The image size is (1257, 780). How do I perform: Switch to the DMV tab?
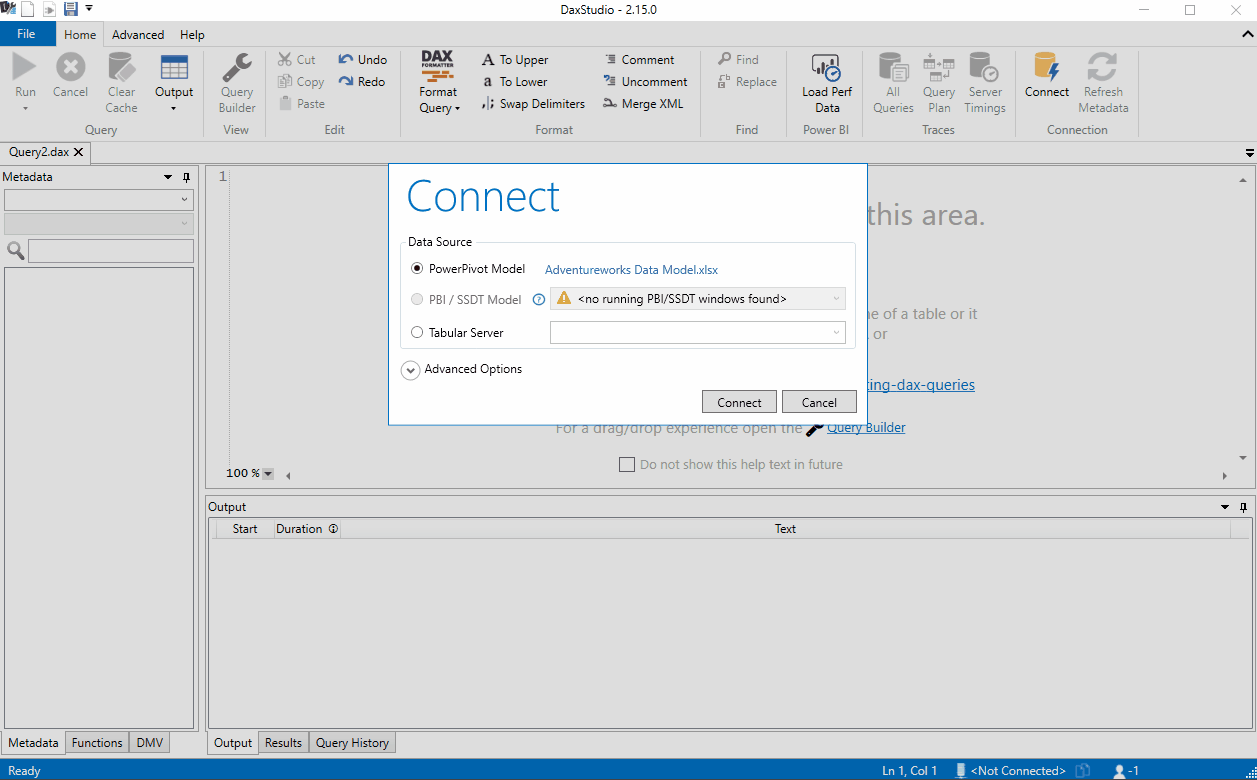coord(150,743)
